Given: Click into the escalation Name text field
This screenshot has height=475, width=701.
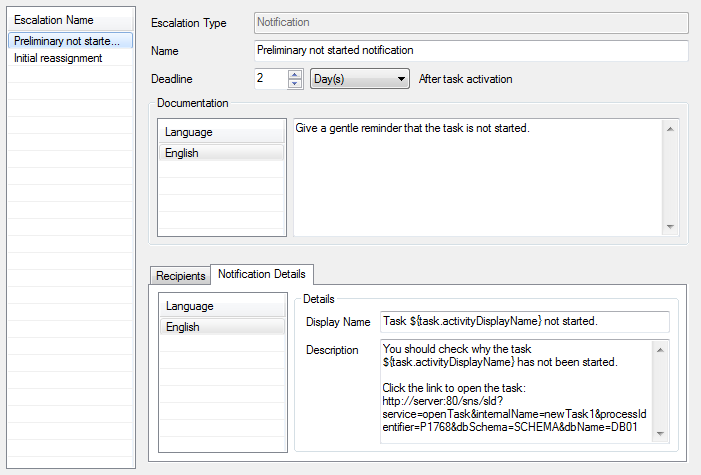Looking at the screenshot, I should (471, 50).
